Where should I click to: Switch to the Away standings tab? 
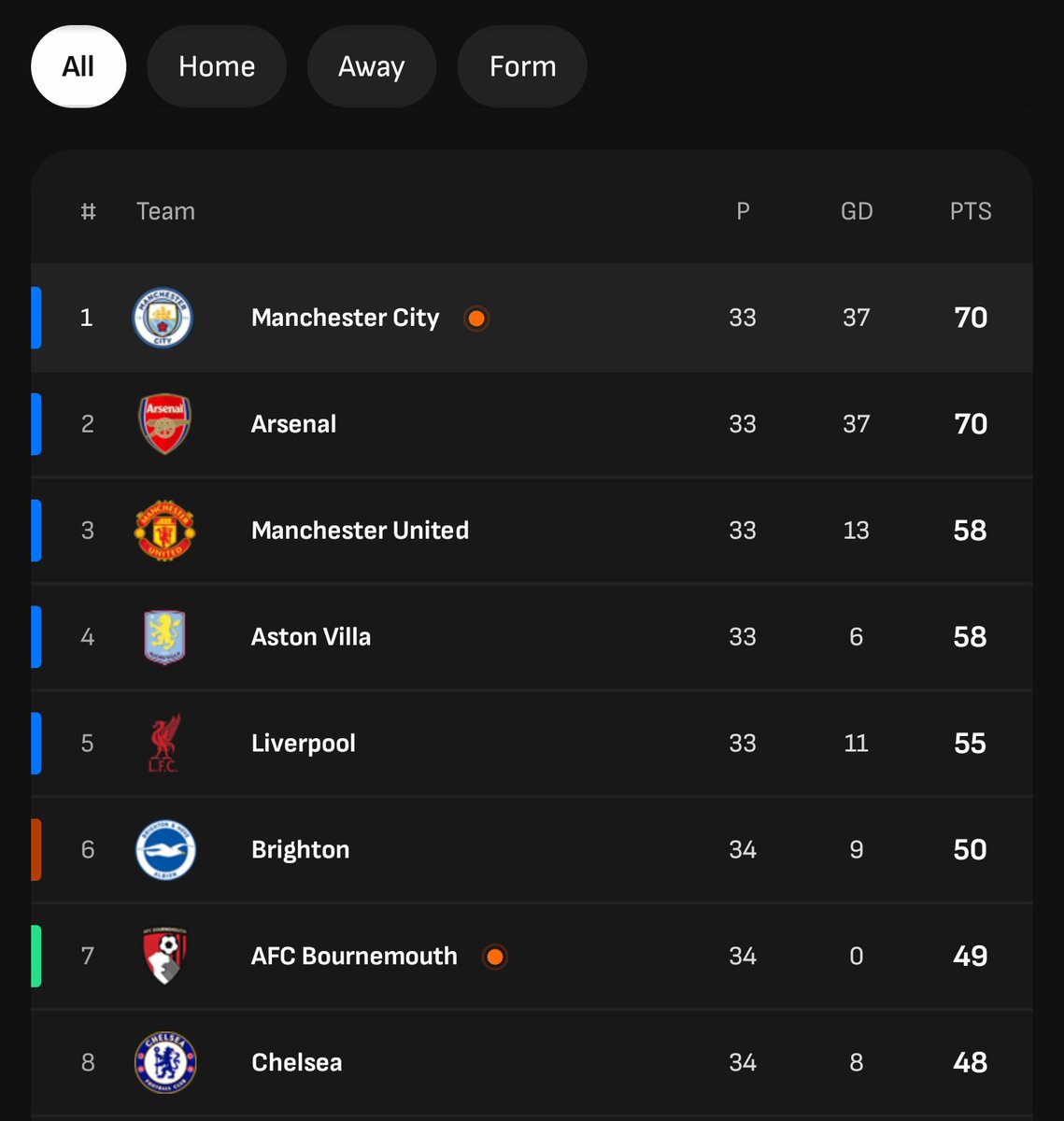[x=372, y=66]
